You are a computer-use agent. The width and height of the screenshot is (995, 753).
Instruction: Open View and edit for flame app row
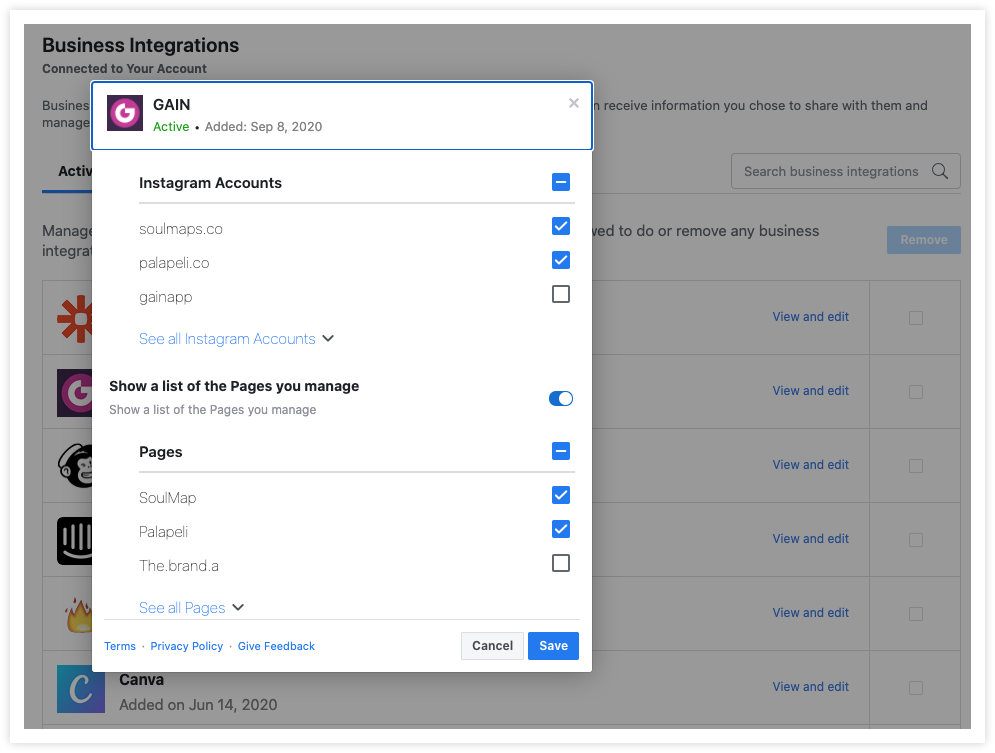[810, 613]
